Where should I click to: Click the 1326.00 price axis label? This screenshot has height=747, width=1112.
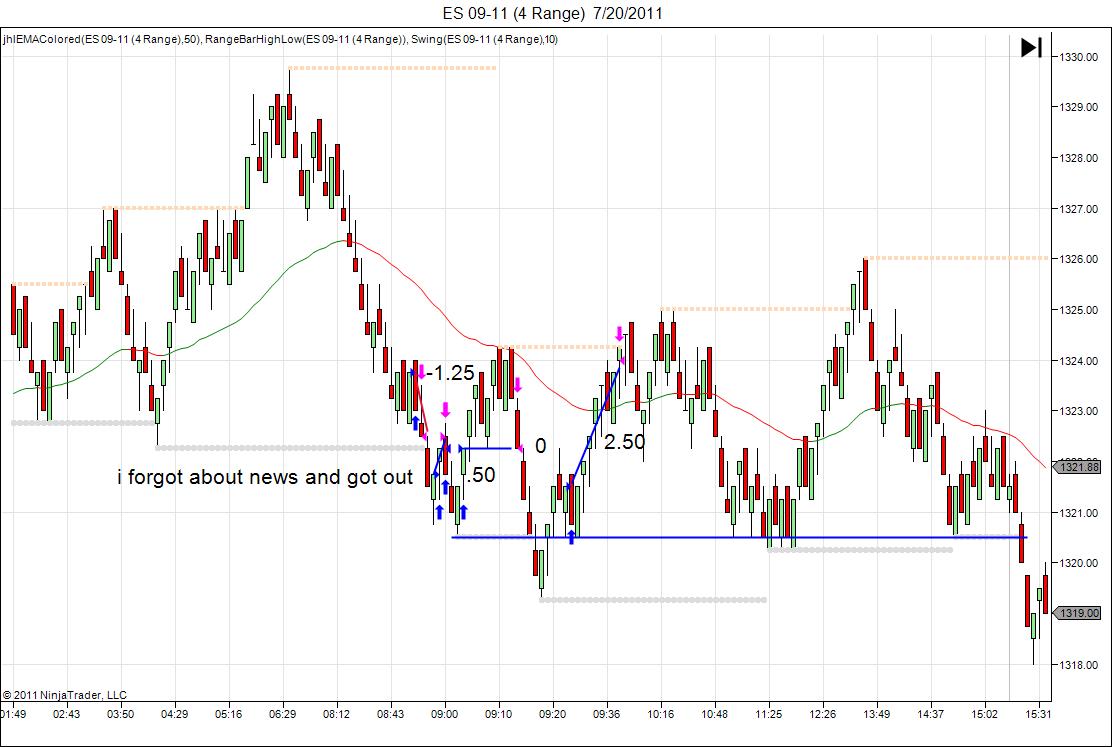1078,260
